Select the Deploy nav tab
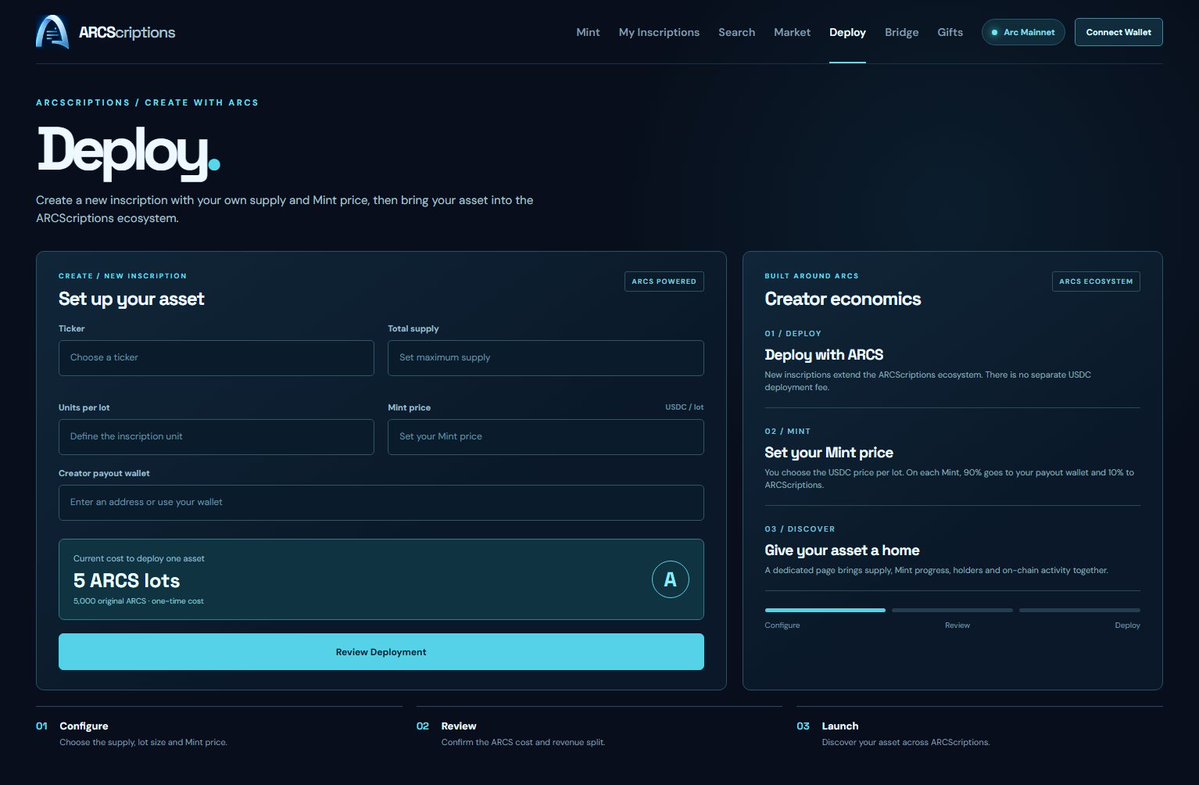Image resolution: width=1199 pixels, height=785 pixels. click(x=847, y=32)
